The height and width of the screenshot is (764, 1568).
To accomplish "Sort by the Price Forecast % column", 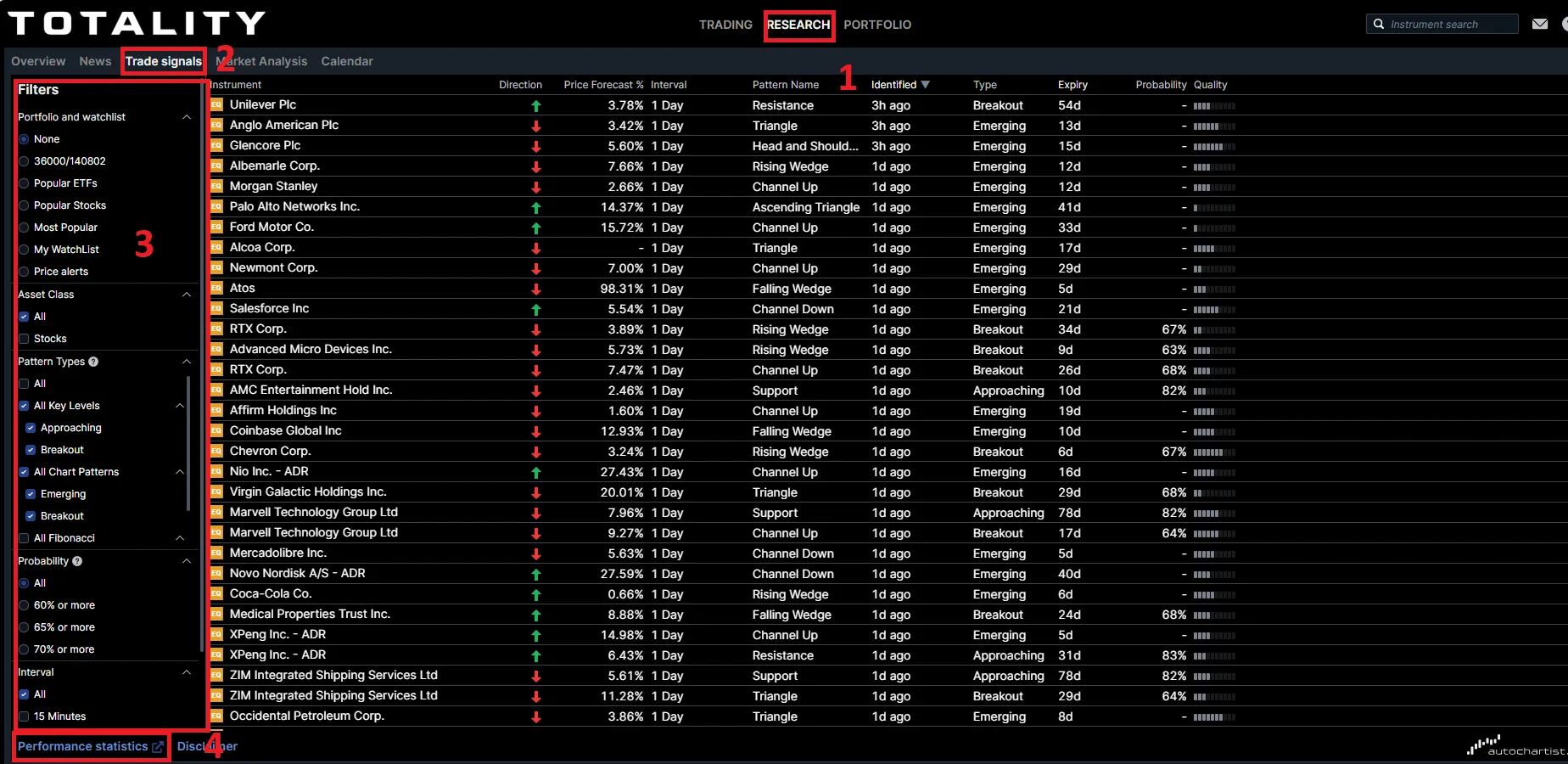I will coord(603,85).
